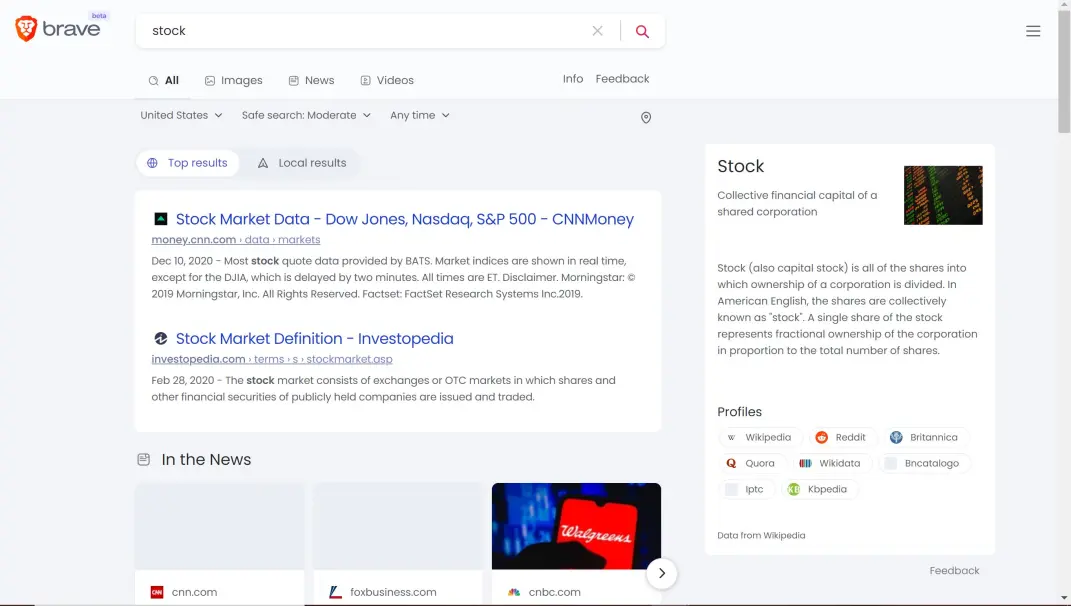Open the Info link
The height and width of the screenshot is (606, 1071).
572,79
